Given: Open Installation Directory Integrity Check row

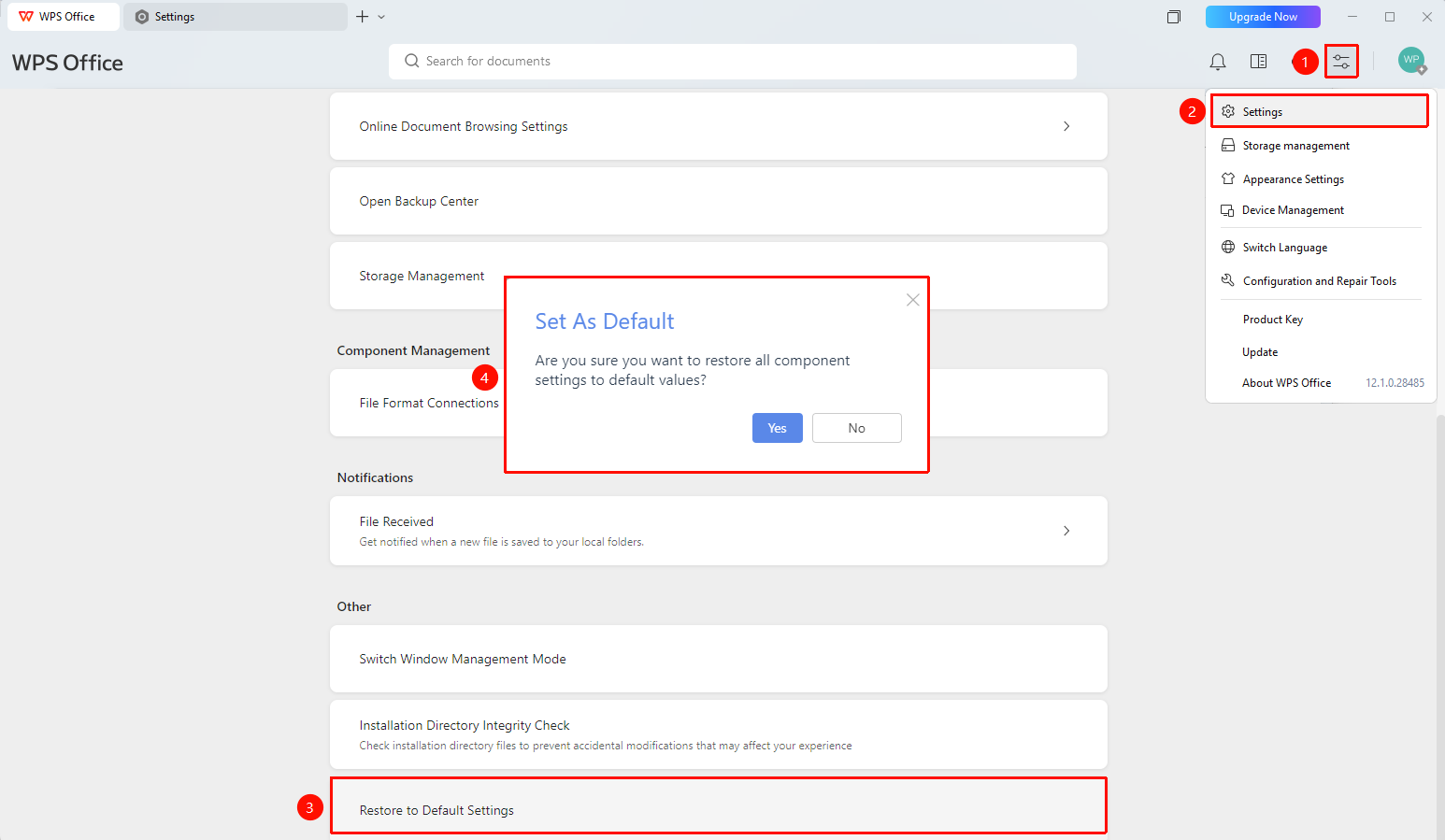Looking at the screenshot, I should click(x=718, y=734).
